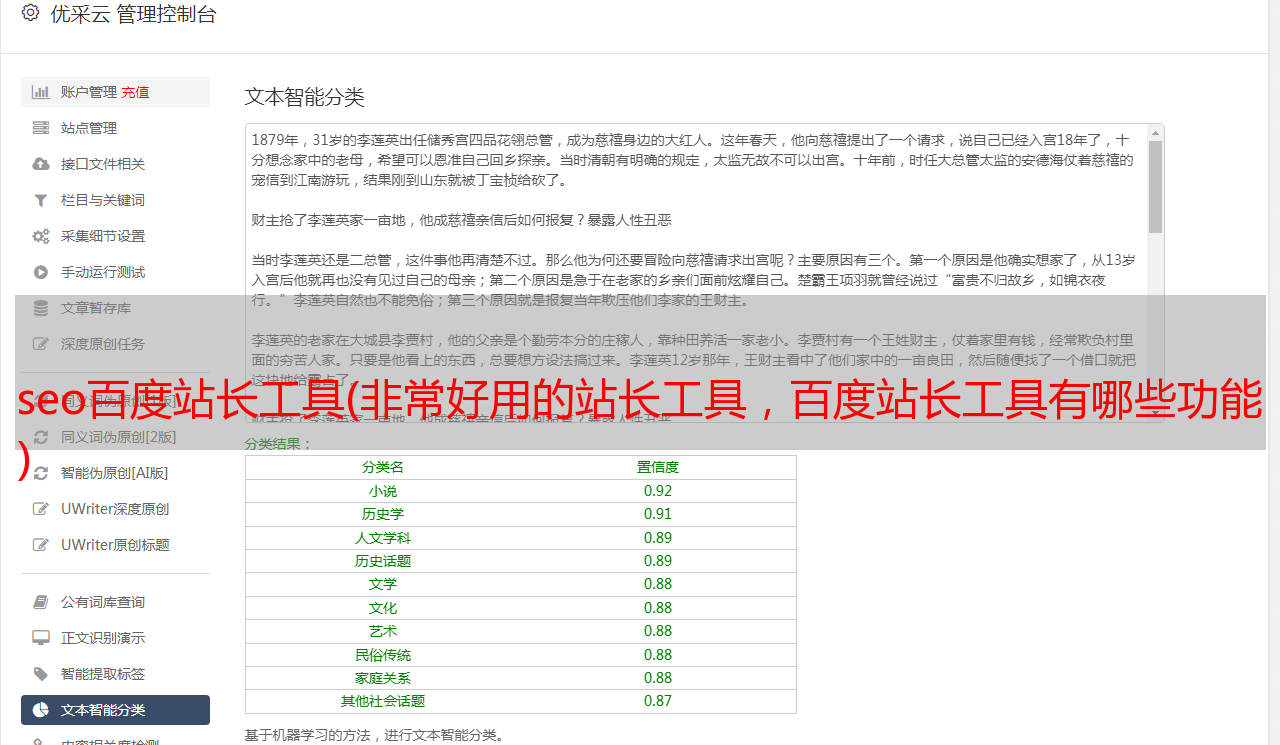Select the refresh icon for 智能伪原创[AI版]
This screenshot has width=1280, height=745.
click(41, 473)
